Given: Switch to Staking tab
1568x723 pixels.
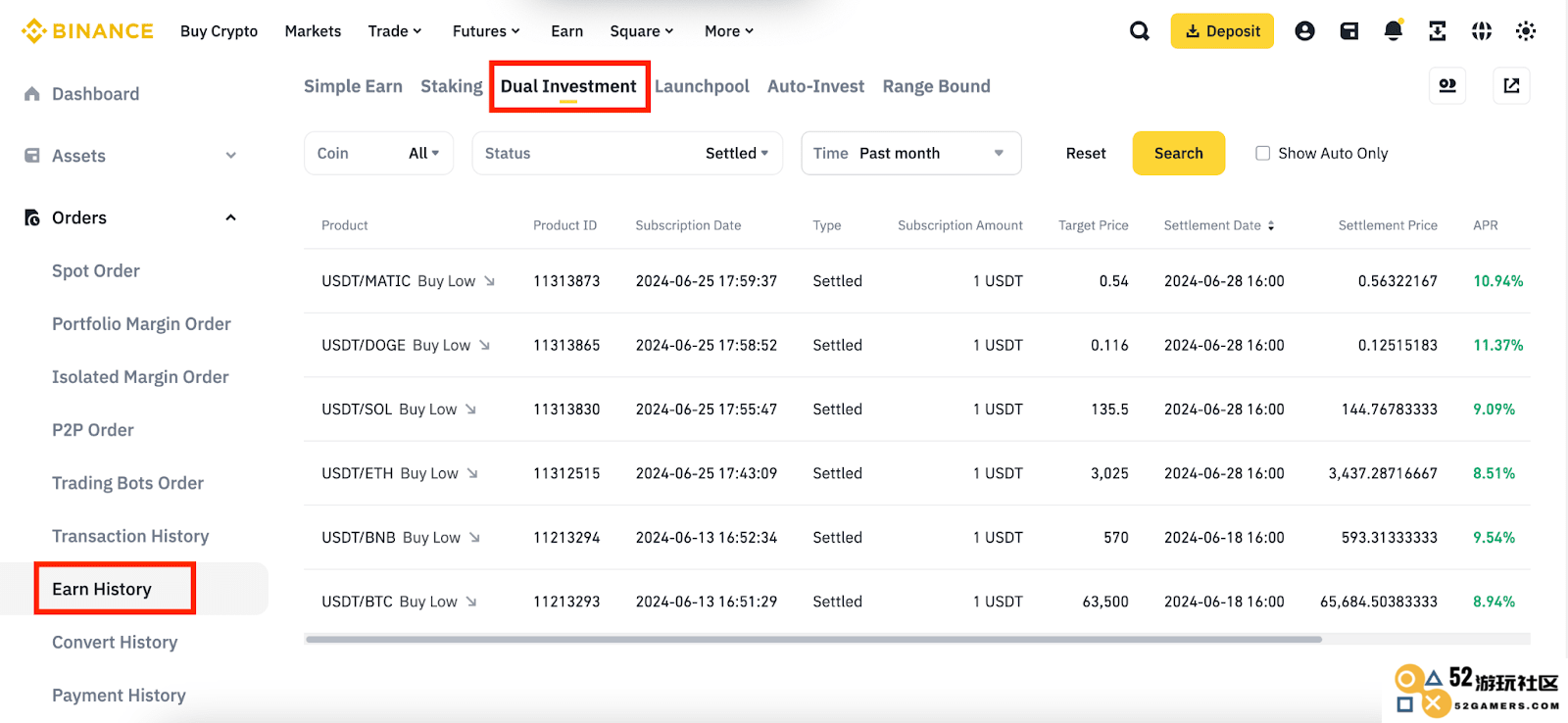Looking at the screenshot, I should [452, 86].
